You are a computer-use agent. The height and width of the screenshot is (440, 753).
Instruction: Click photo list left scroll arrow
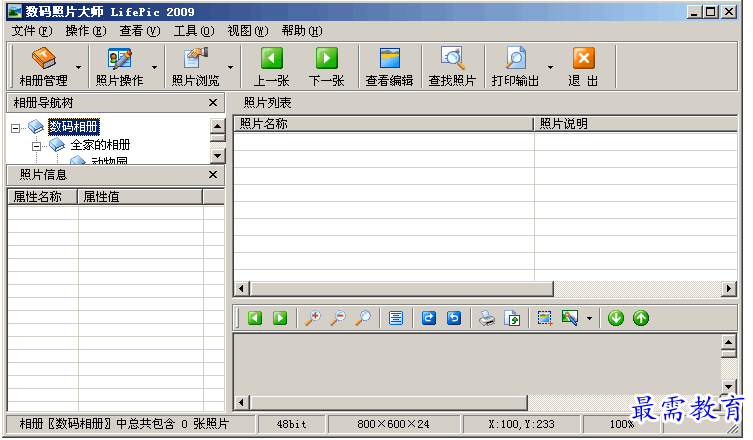point(241,289)
